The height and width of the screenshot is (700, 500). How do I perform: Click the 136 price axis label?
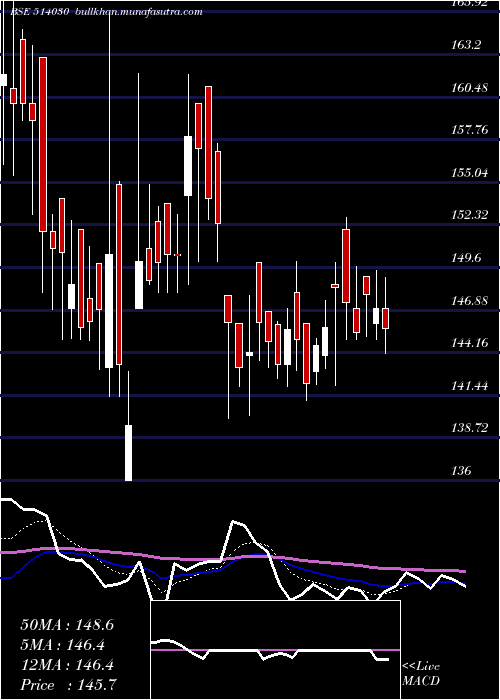462,471
